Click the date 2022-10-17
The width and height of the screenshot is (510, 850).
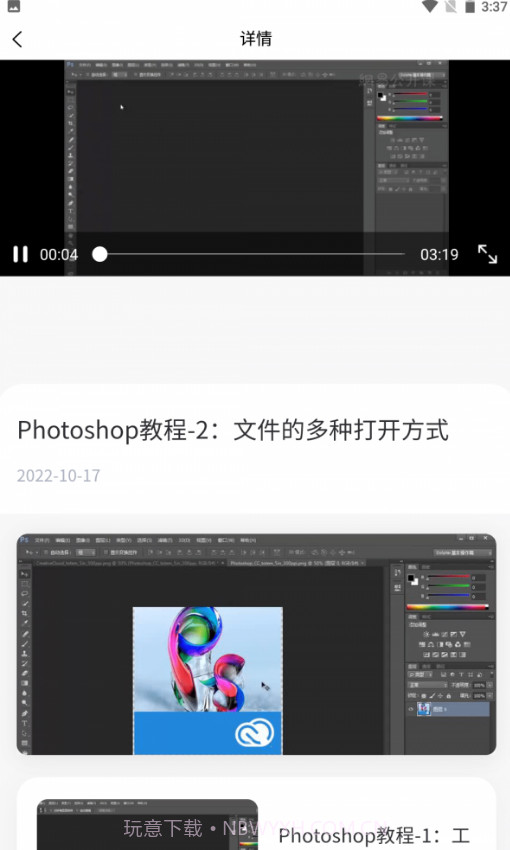[59, 475]
